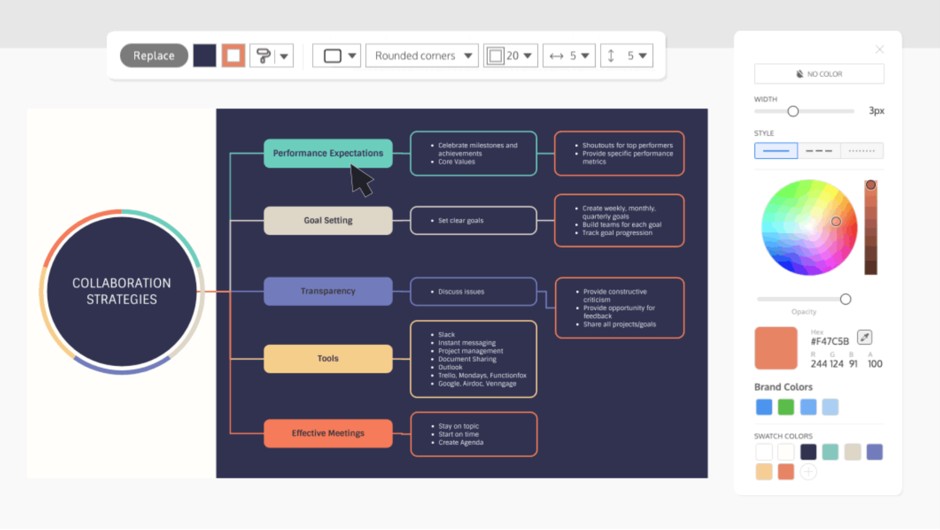
Task: Select the dashed line style
Action: click(x=819, y=150)
